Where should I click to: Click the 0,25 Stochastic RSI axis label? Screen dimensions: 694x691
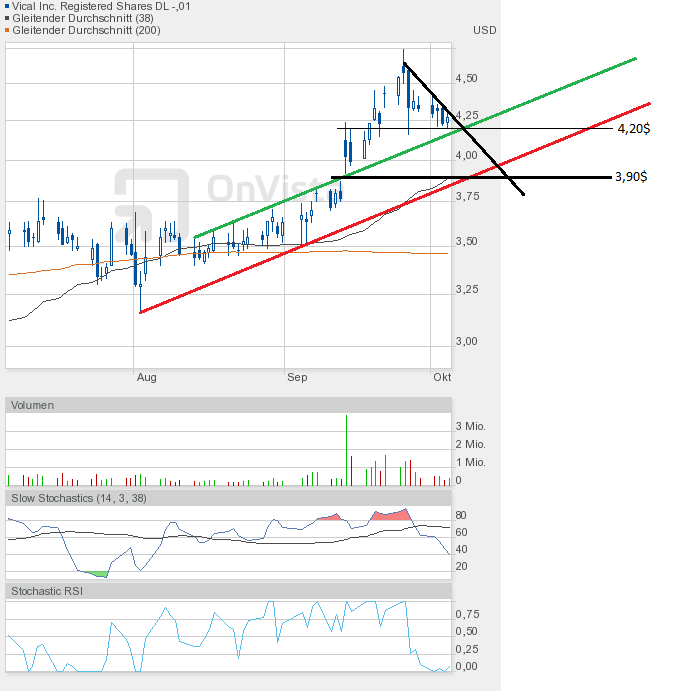coord(467,649)
